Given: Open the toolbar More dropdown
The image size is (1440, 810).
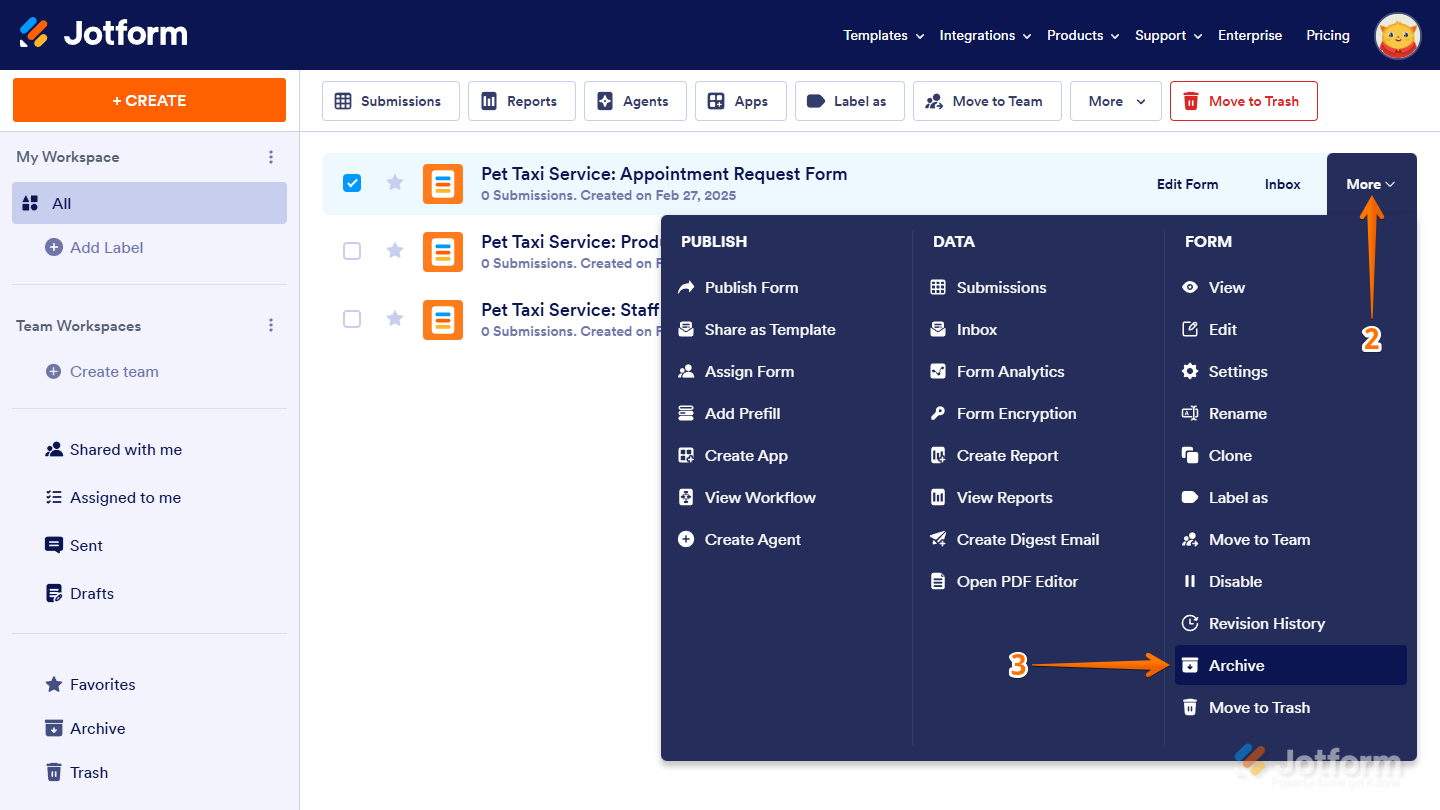Looking at the screenshot, I should coord(1116,101).
